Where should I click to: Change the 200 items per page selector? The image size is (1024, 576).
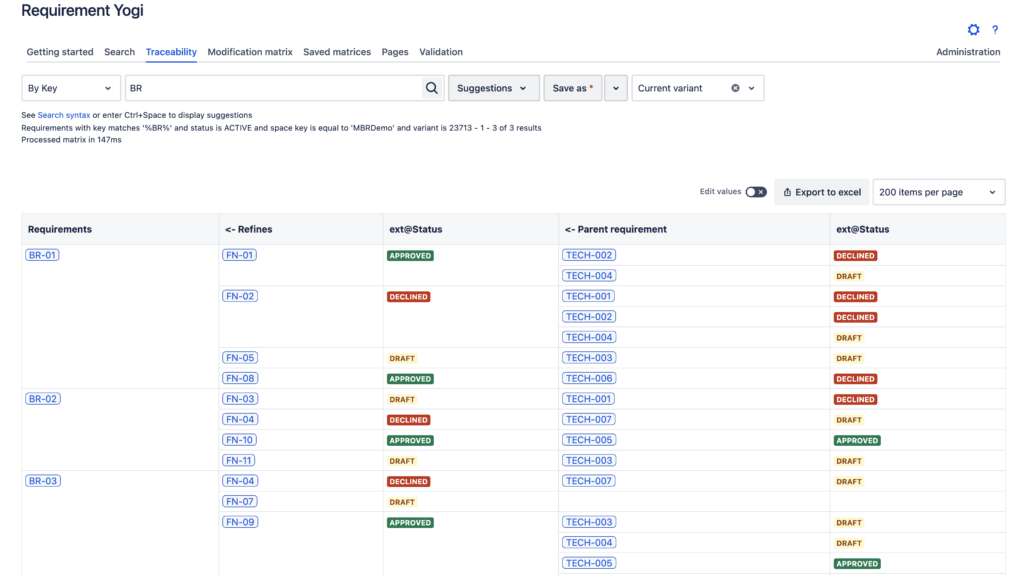[938, 192]
